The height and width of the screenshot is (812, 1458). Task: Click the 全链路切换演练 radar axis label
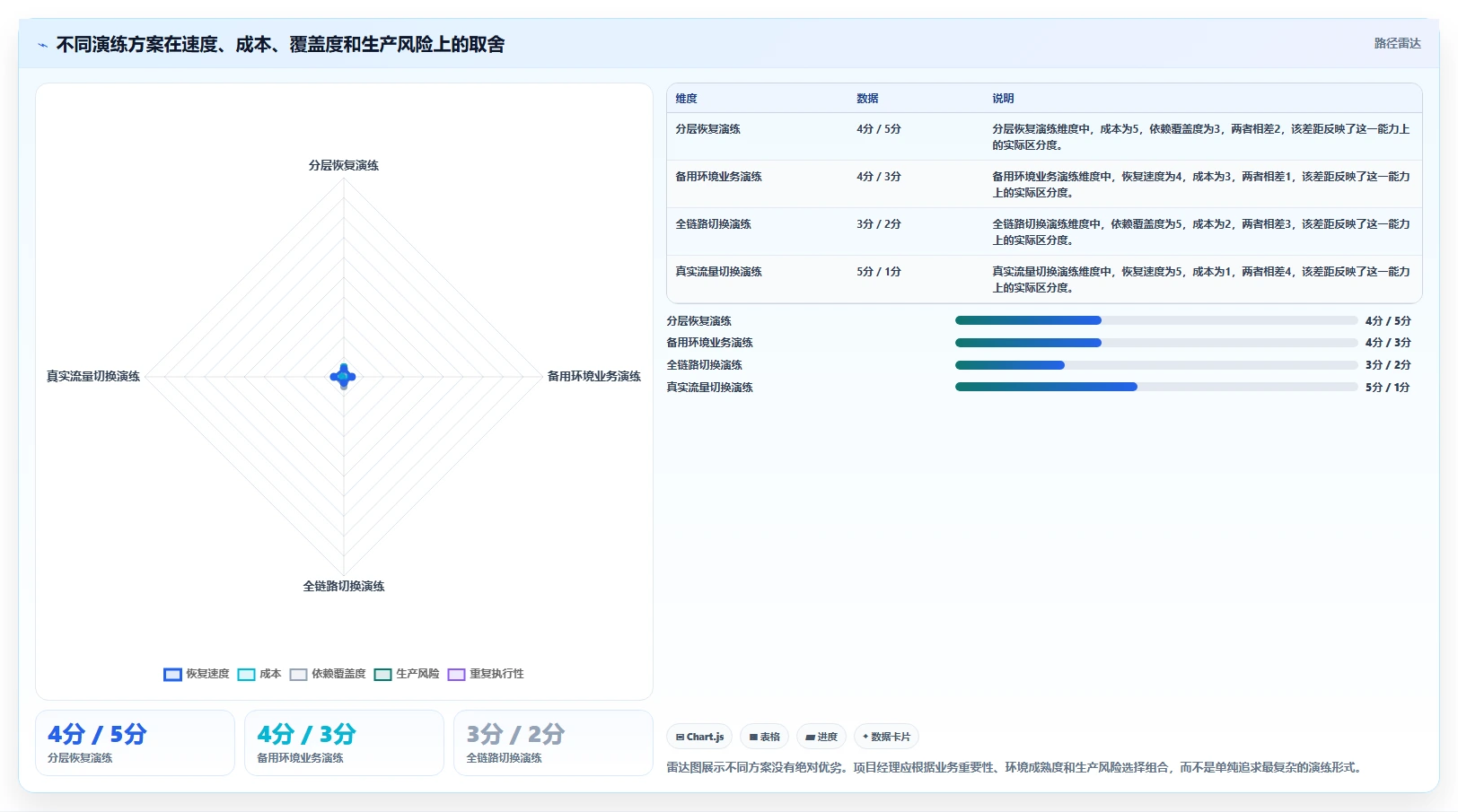coord(344,586)
